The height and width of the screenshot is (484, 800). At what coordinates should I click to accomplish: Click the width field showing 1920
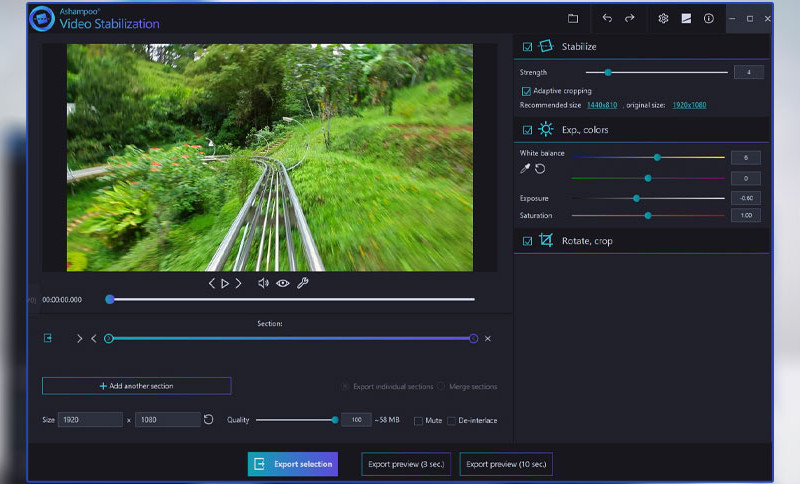(x=90, y=420)
